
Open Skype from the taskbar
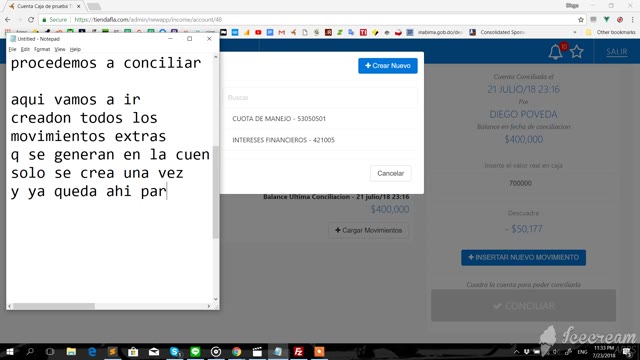pyautogui.click(x=175, y=351)
